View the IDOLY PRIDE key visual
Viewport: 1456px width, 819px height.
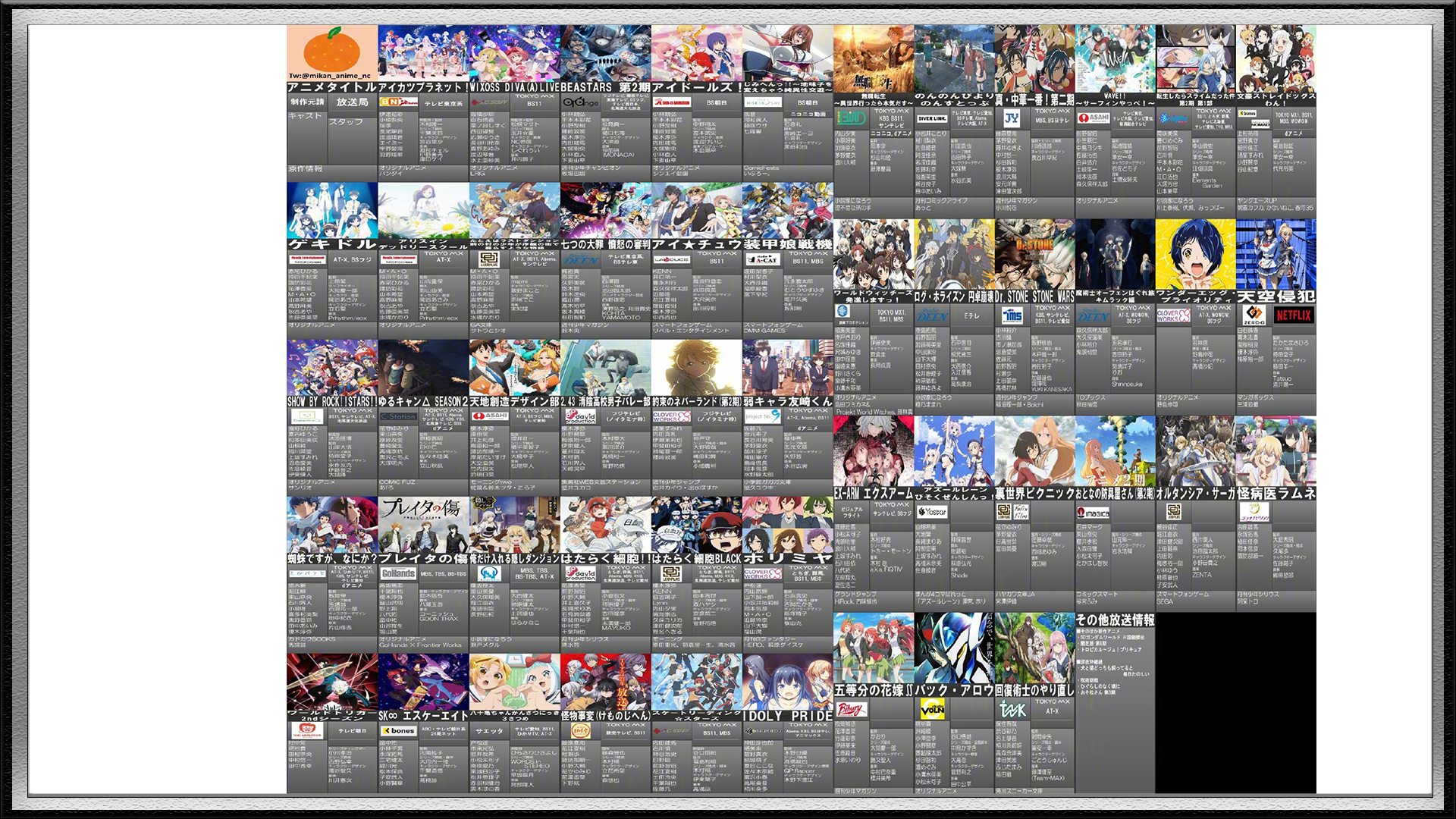pos(787,681)
